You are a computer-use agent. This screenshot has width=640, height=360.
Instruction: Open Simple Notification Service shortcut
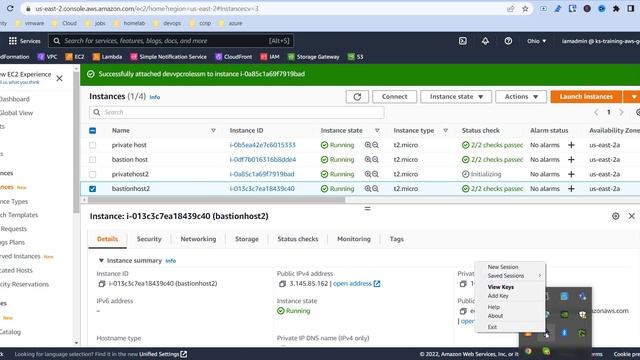pyautogui.click(x=169, y=57)
